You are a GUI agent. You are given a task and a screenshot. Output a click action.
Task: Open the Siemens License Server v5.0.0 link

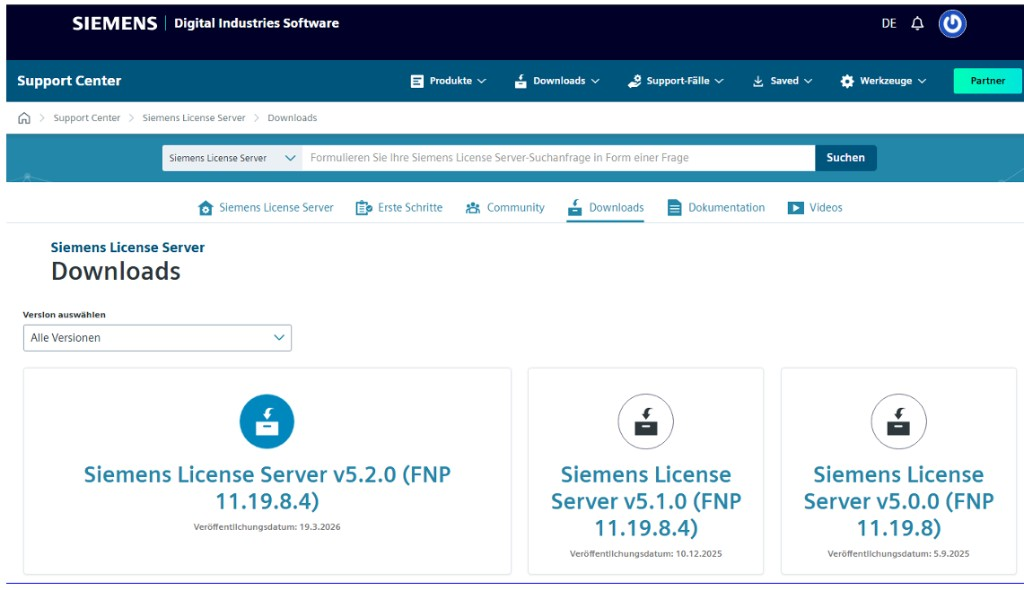pos(899,500)
